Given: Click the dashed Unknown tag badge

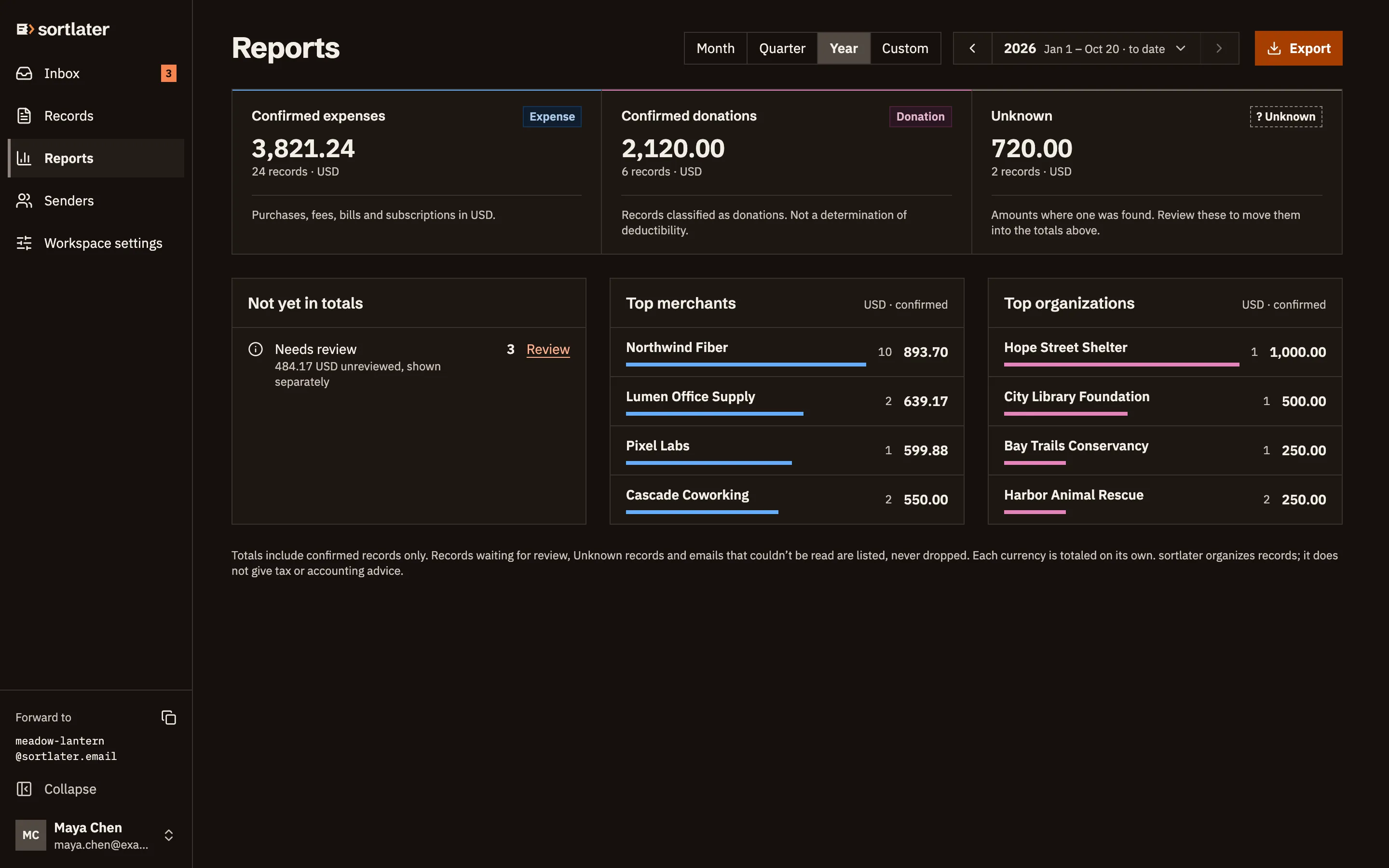Looking at the screenshot, I should click(1286, 117).
